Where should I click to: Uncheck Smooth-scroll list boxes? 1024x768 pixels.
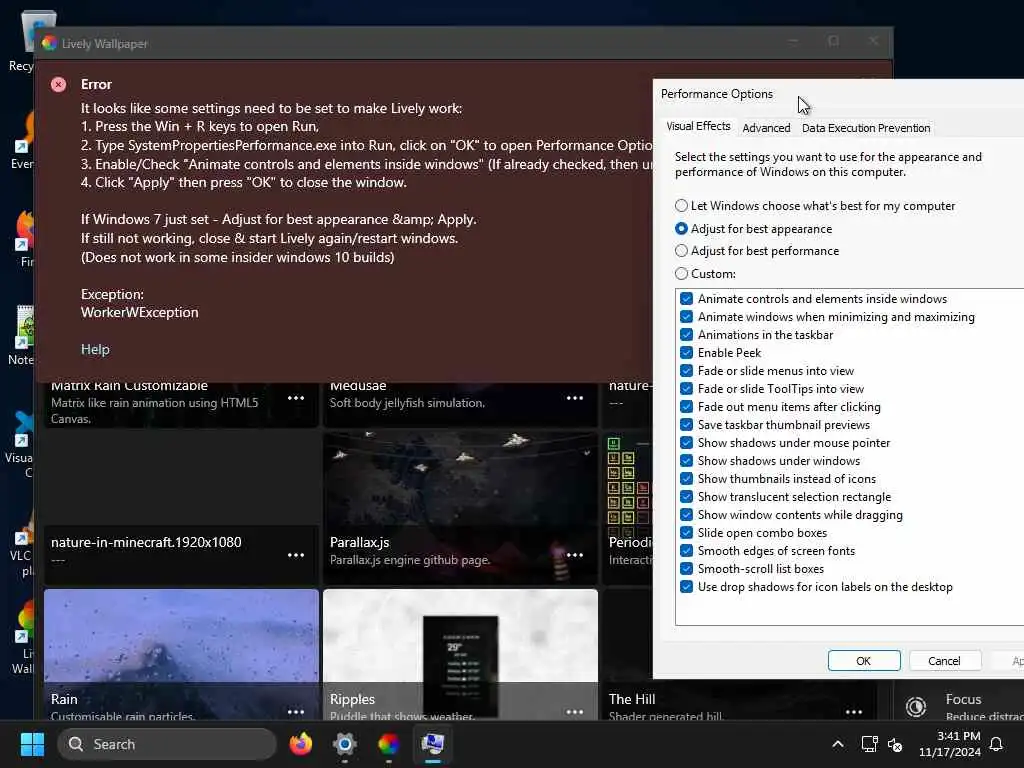point(686,569)
